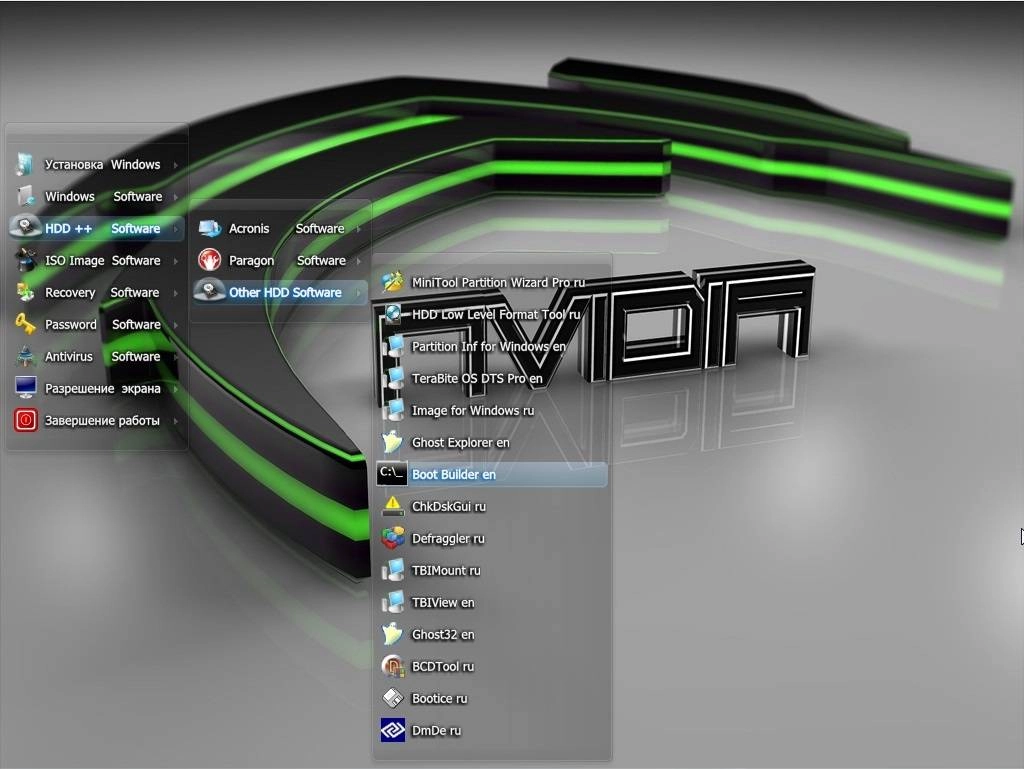Image resolution: width=1024 pixels, height=769 pixels.
Task: Expand the ISO Image Software submenu arrow
Action: pyautogui.click(x=176, y=261)
